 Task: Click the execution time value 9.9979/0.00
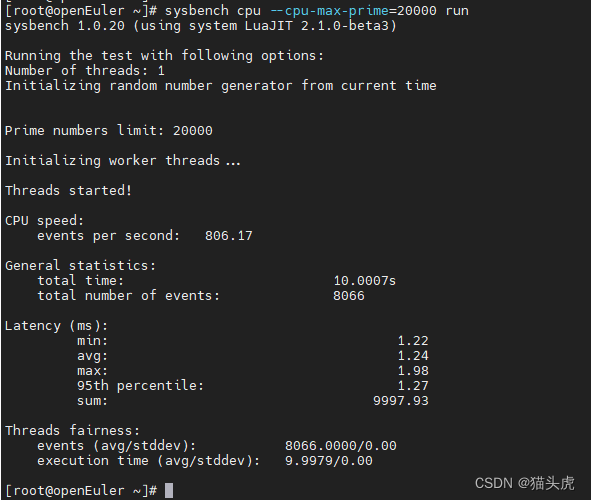329,461
